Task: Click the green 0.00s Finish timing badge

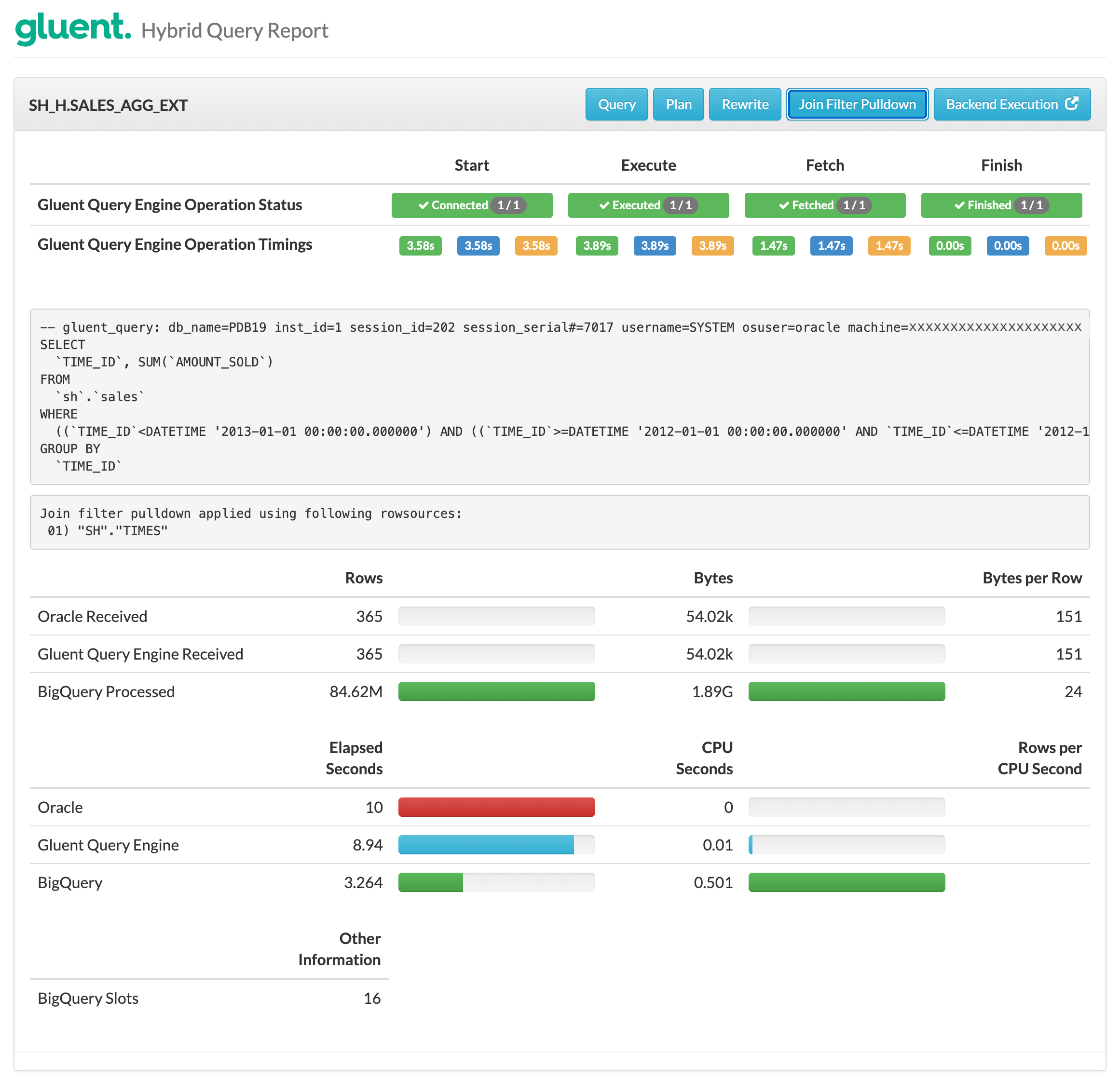Action: point(950,245)
